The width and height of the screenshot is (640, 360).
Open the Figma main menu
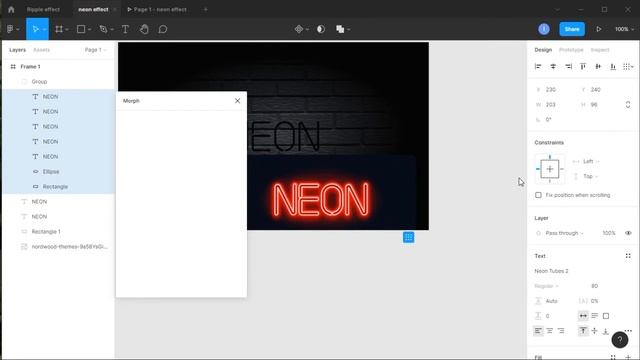[x=13, y=29]
